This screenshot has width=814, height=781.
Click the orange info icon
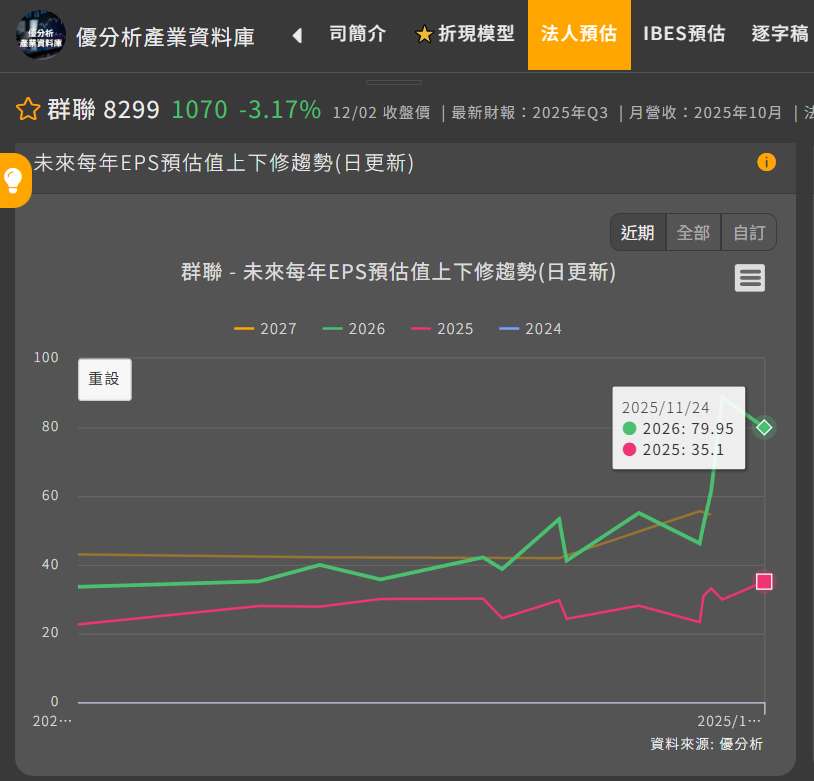point(766,162)
